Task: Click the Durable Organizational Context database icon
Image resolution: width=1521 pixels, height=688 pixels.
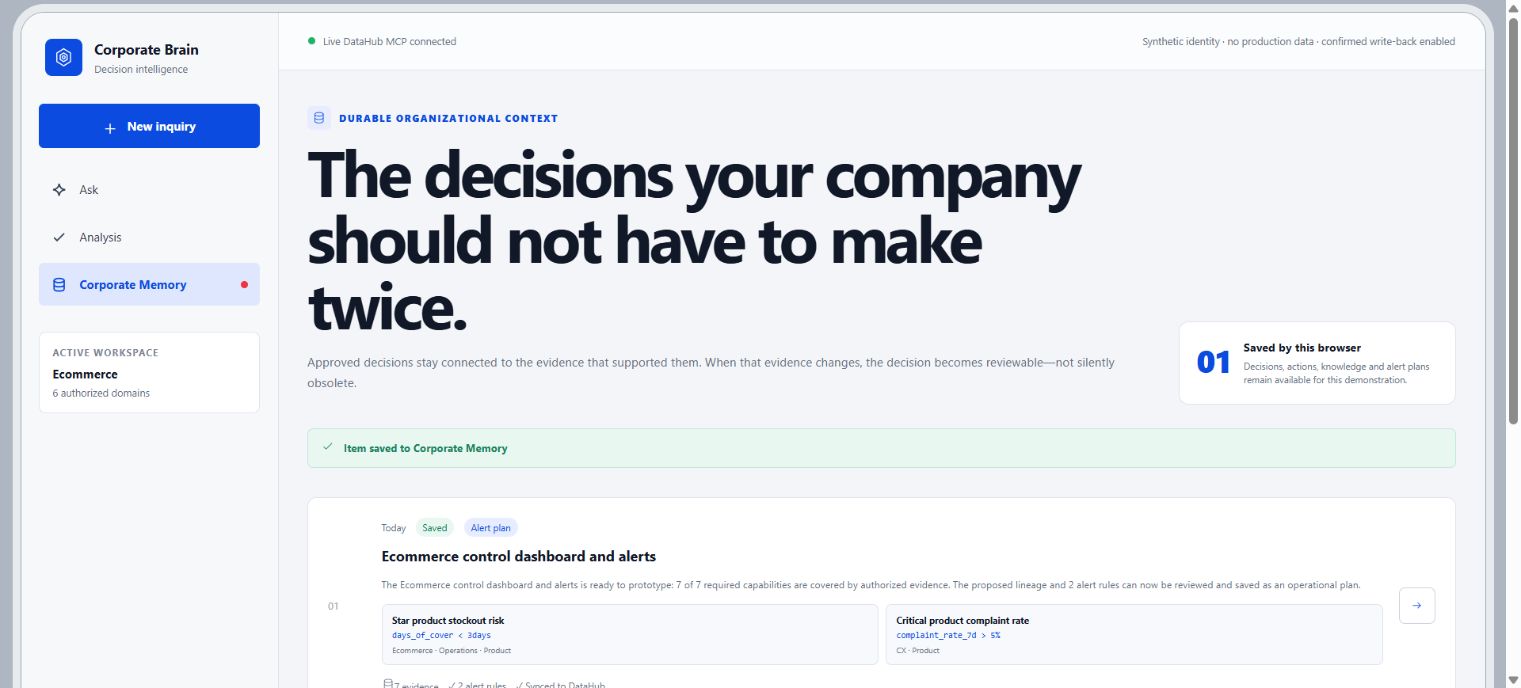Action: coord(319,118)
